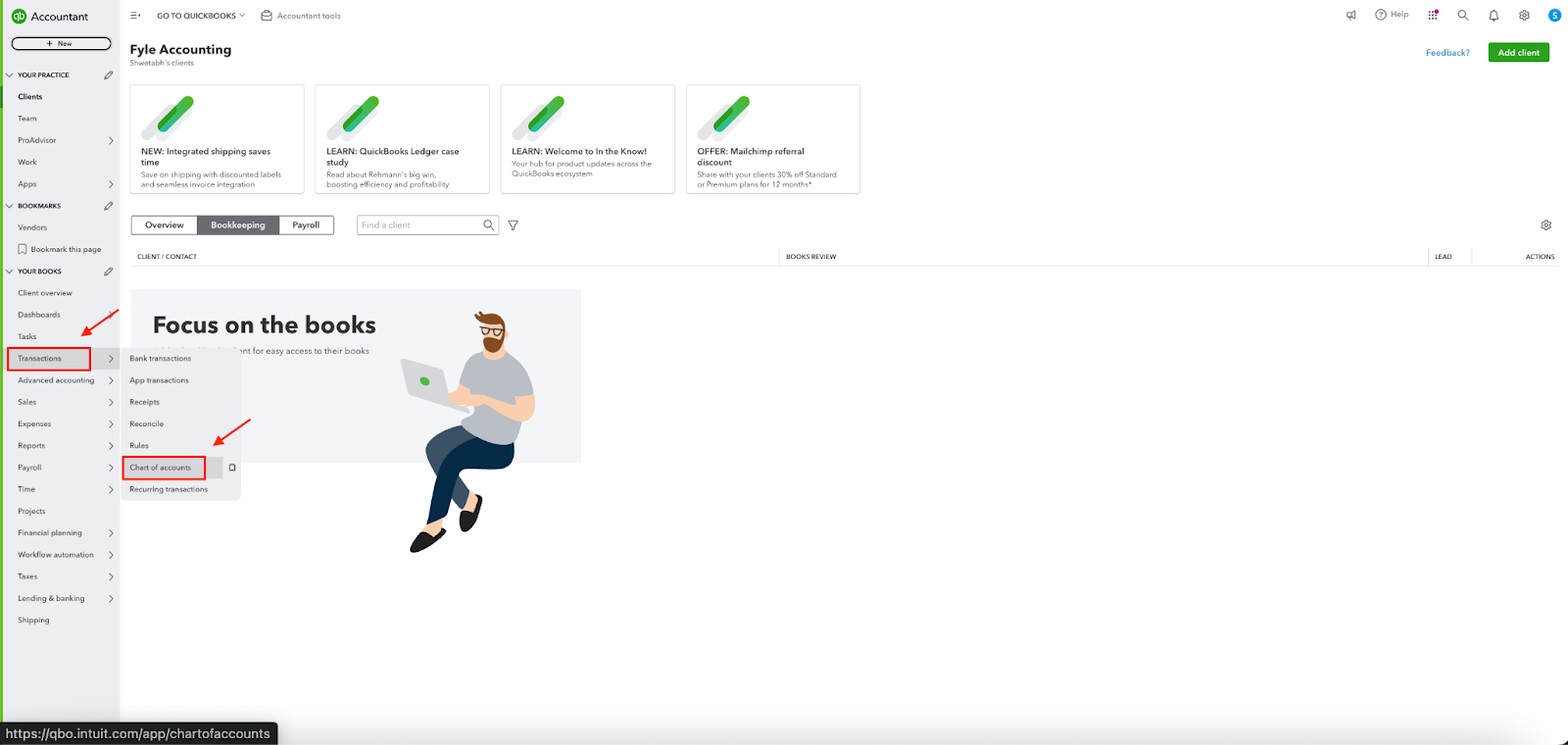1568x745 pixels.
Task: Switch to the Payroll tab
Action: (x=306, y=225)
